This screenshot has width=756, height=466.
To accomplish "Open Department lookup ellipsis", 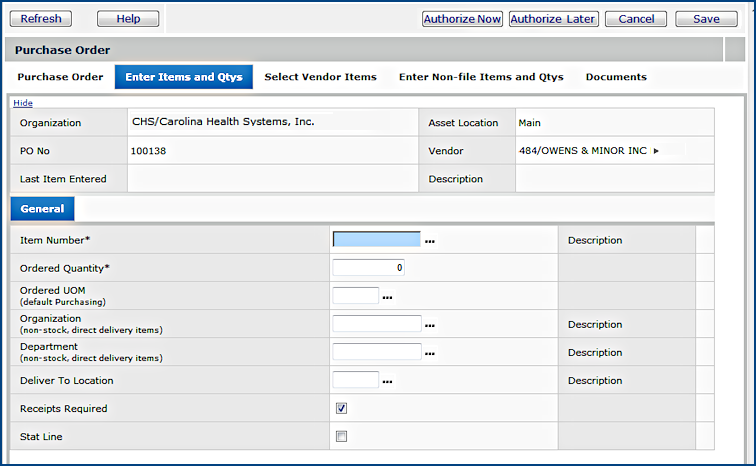I will [430, 353].
